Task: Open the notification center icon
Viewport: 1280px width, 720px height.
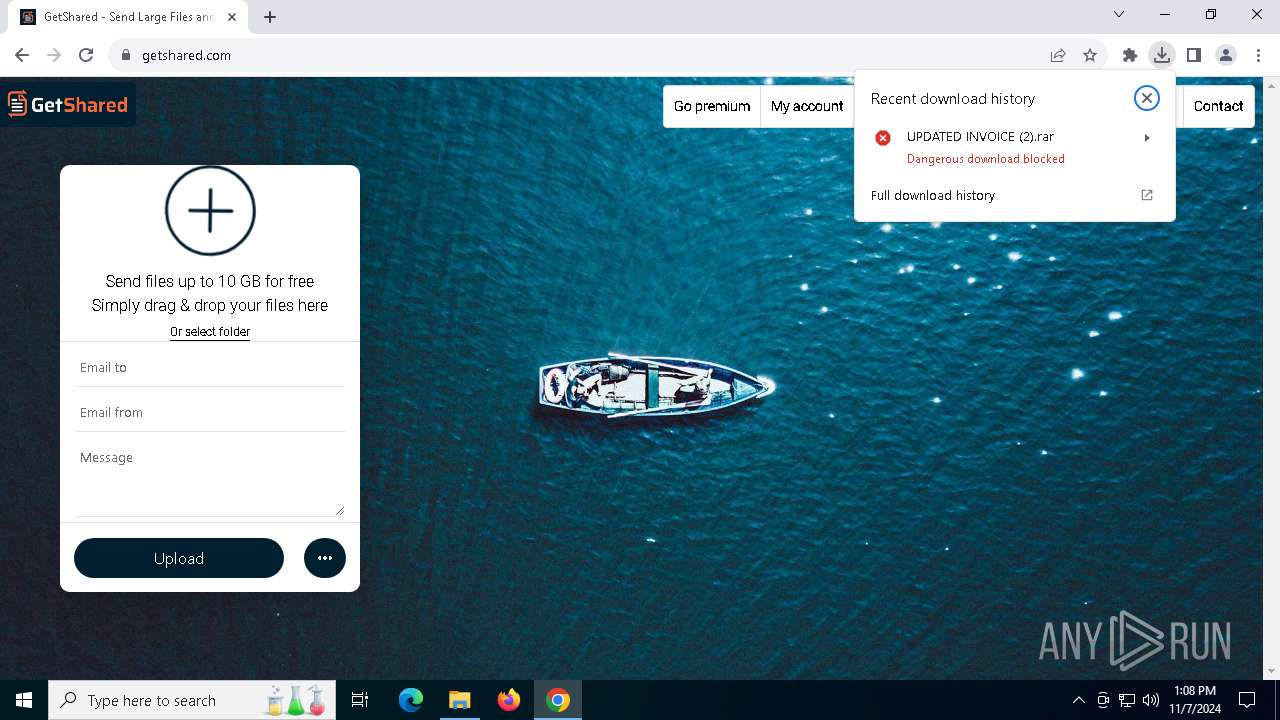Action: coord(1247,700)
